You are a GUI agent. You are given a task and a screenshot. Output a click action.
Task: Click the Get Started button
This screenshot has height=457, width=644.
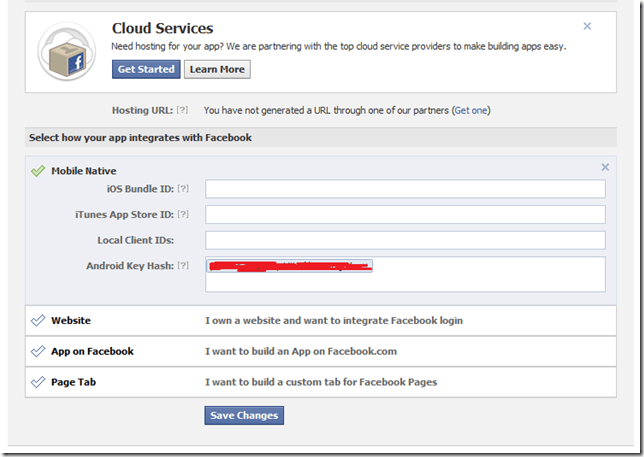pyautogui.click(x=146, y=69)
